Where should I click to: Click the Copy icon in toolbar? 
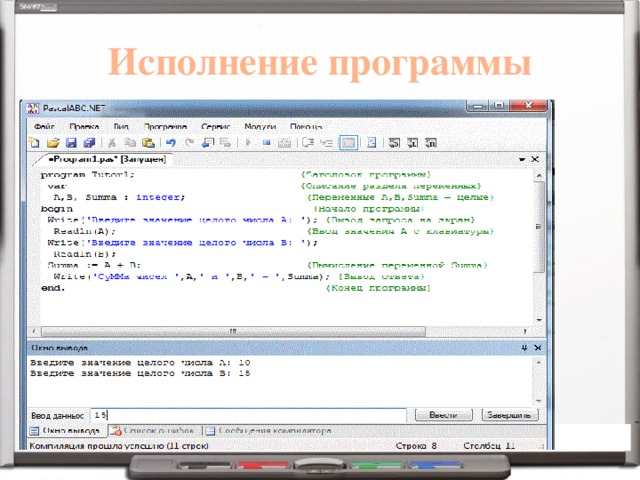pyautogui.click(x=130, y=143)
